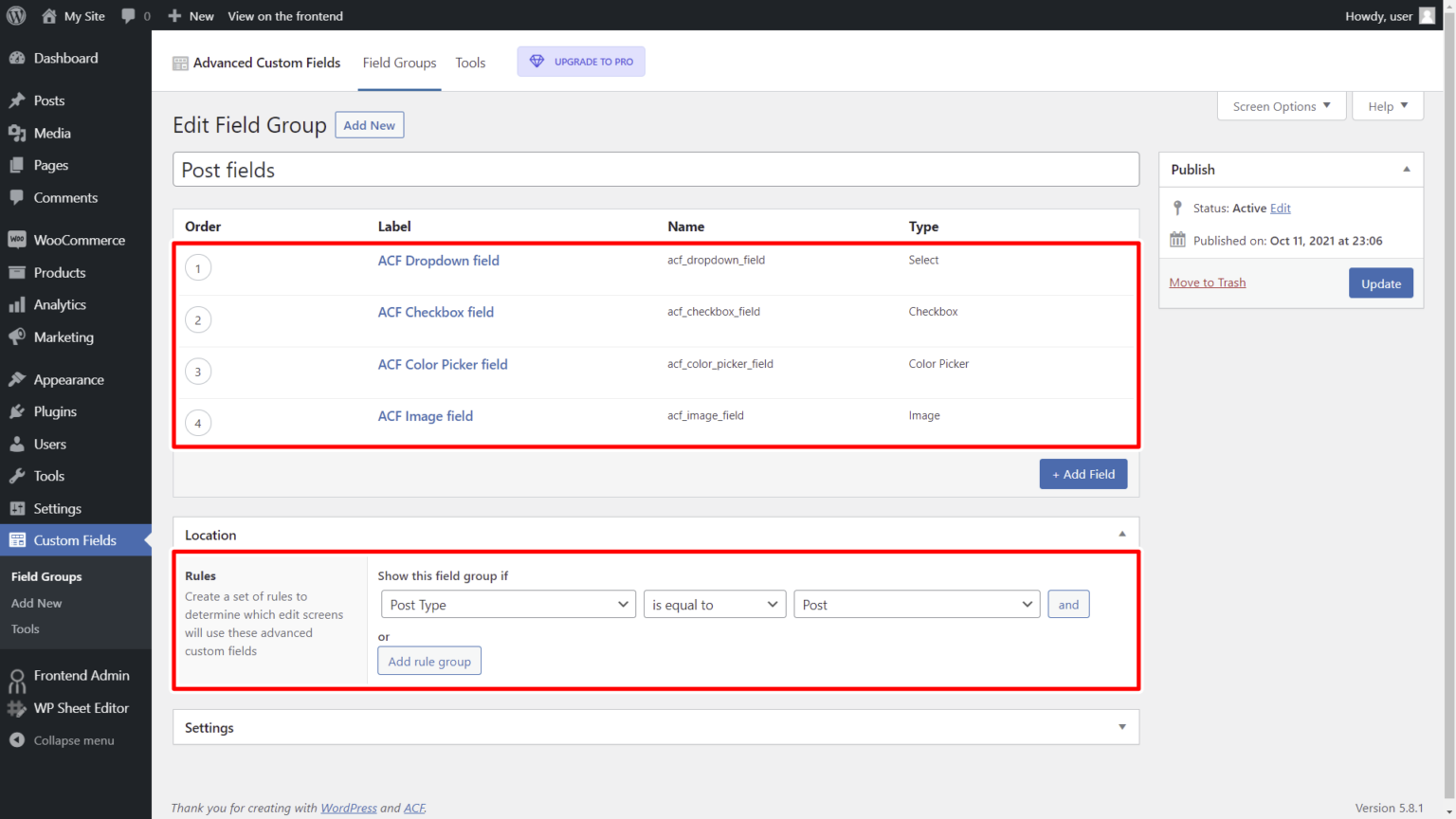Open the Media library from the sidebar
The width and height of the screenshot is (1456, 819).
19,133
